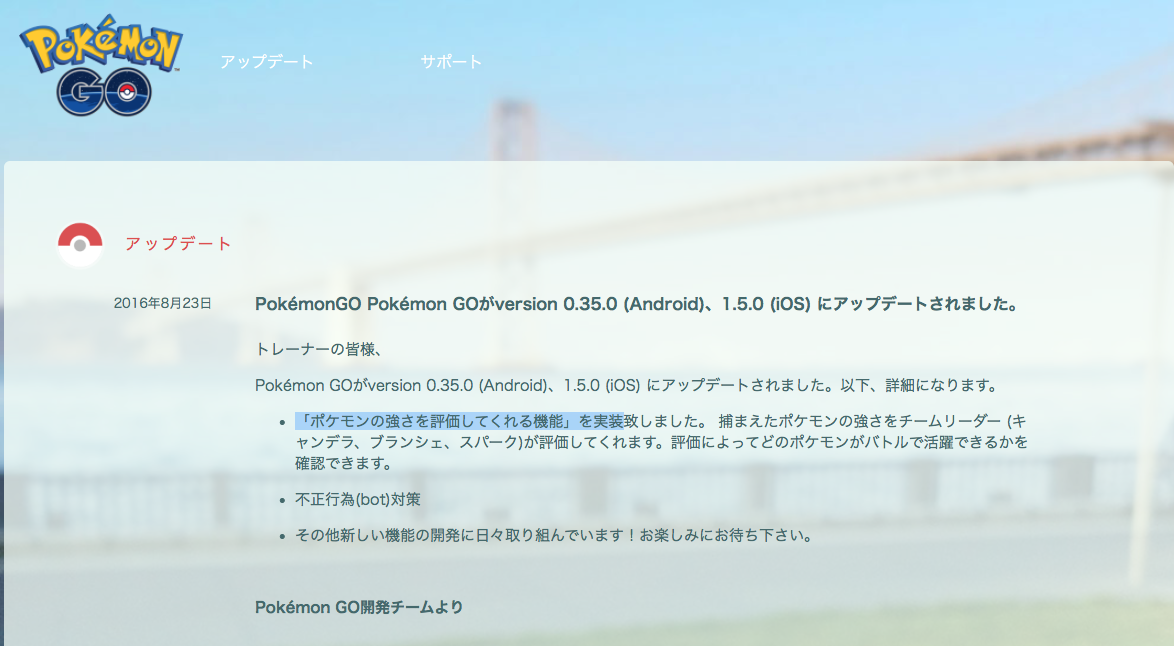Select the red Poké Ball section icon
The width and height of the screenshot is (1174, 646).
[x=80, y=245]
